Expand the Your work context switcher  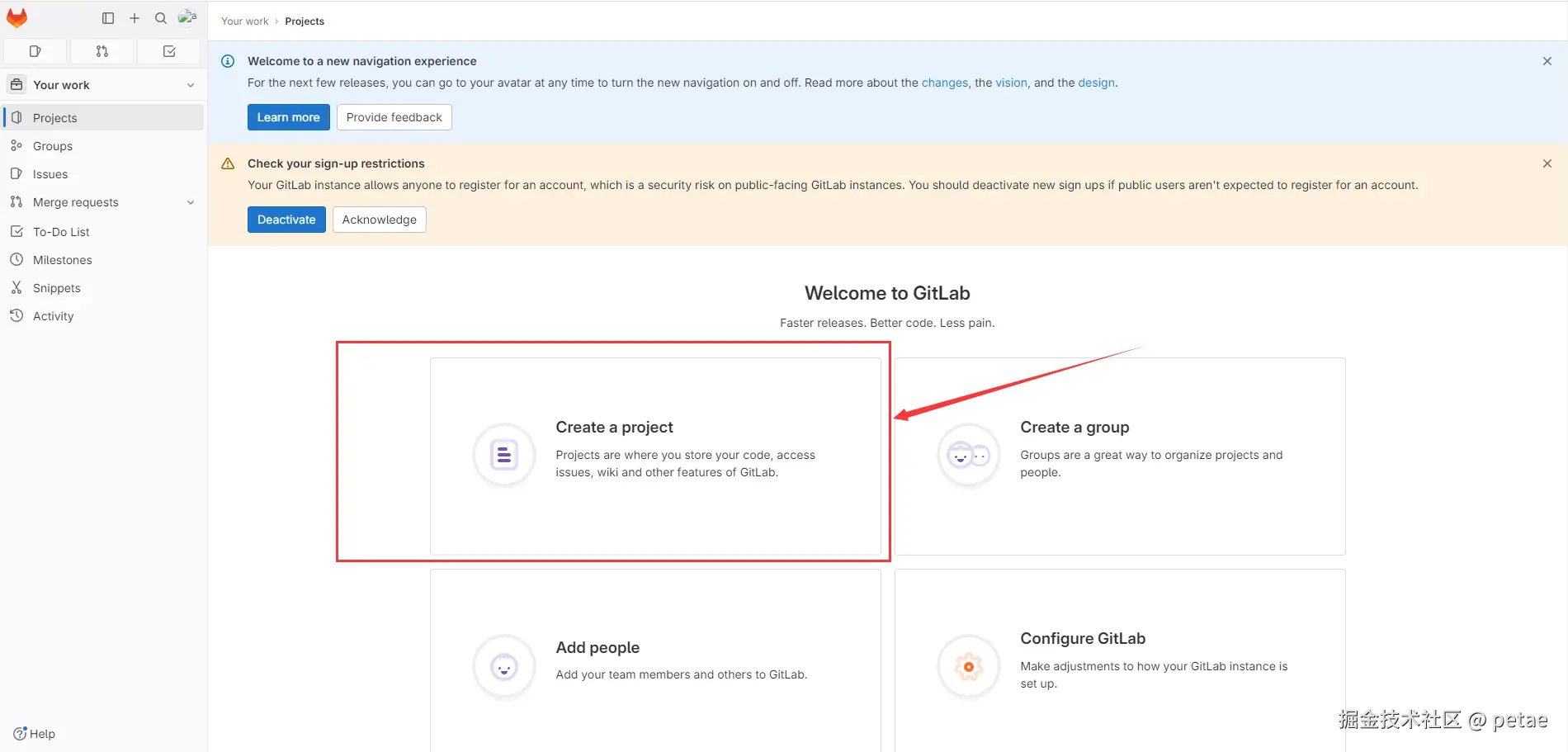tap(104, 85)
